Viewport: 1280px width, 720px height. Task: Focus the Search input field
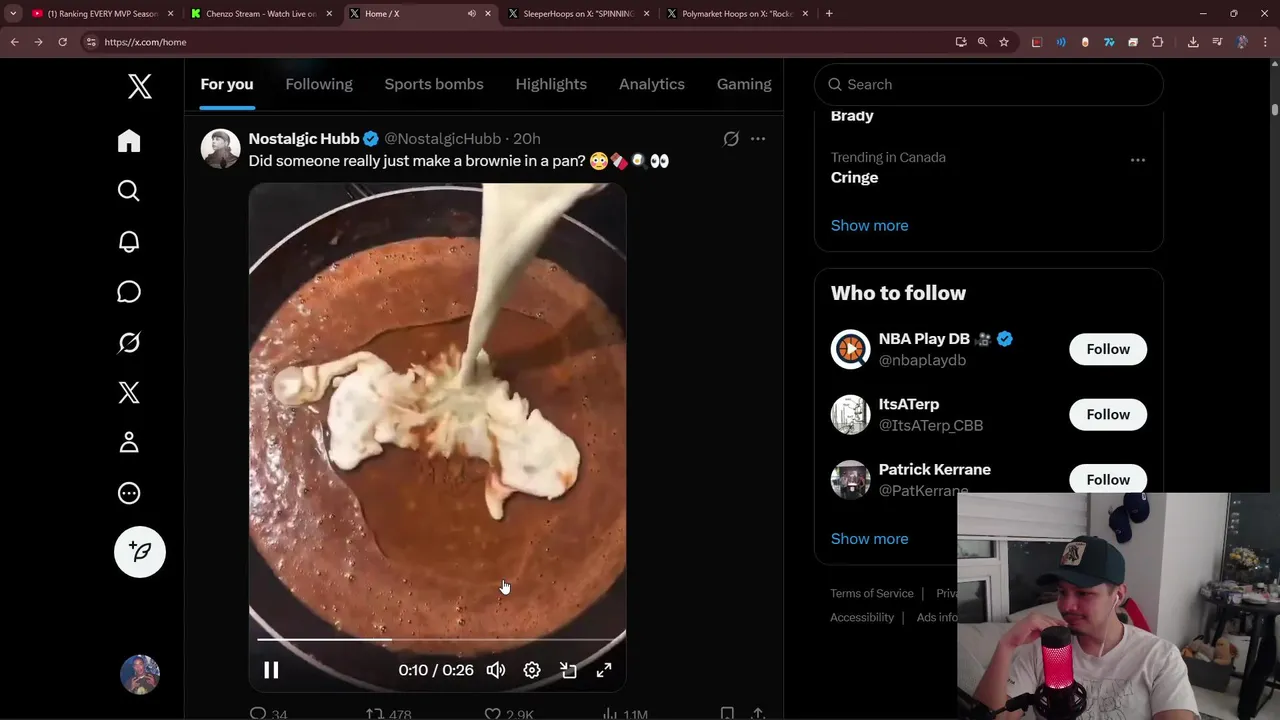pos(988,84)
